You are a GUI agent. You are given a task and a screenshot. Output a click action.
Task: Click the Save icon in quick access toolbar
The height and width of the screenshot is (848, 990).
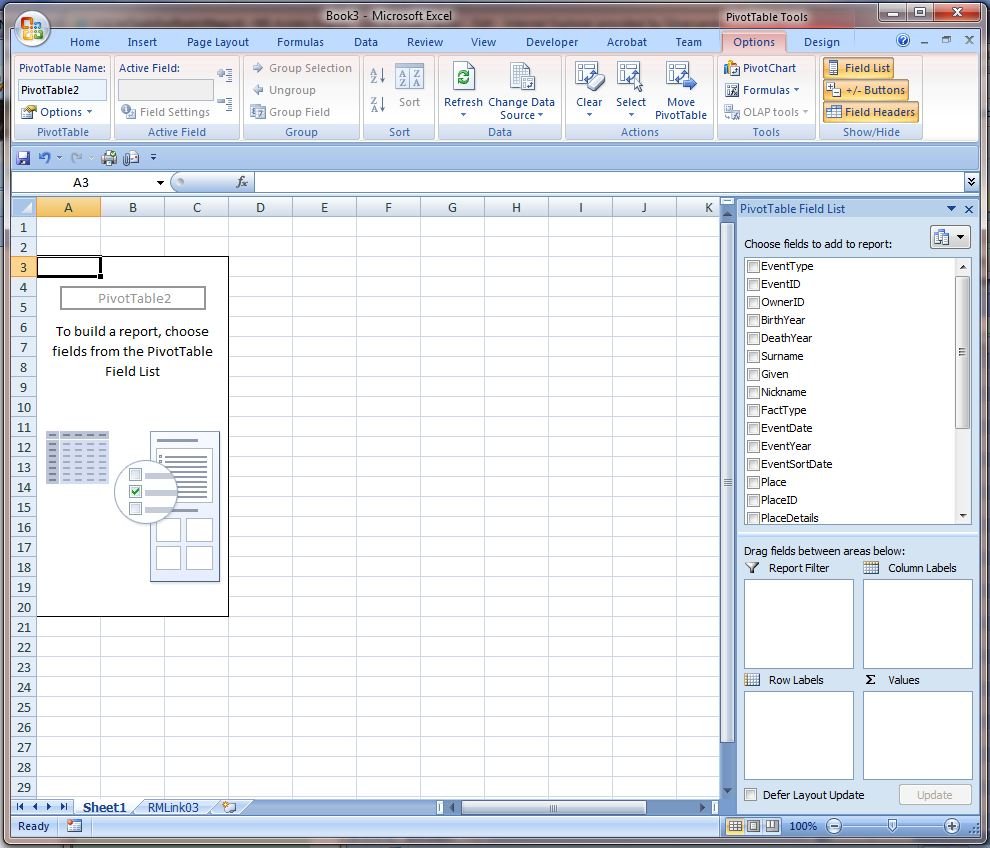23,158
